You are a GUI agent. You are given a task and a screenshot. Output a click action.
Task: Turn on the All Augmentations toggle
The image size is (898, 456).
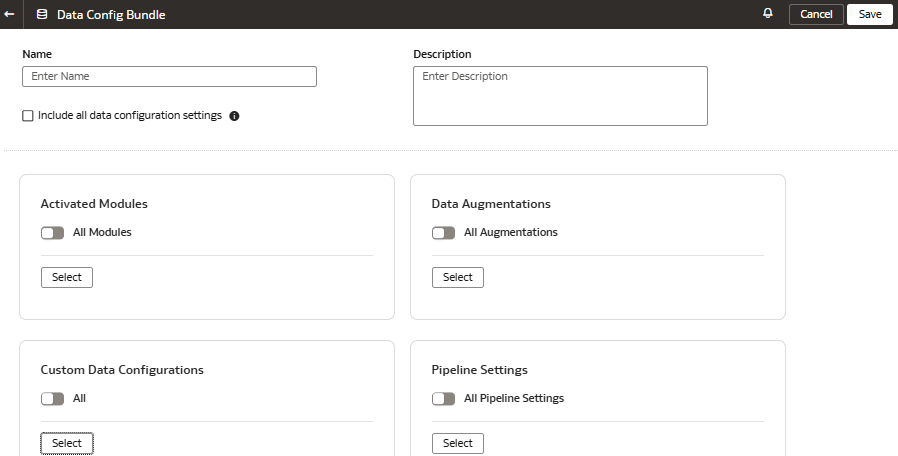tap(443, 233)
